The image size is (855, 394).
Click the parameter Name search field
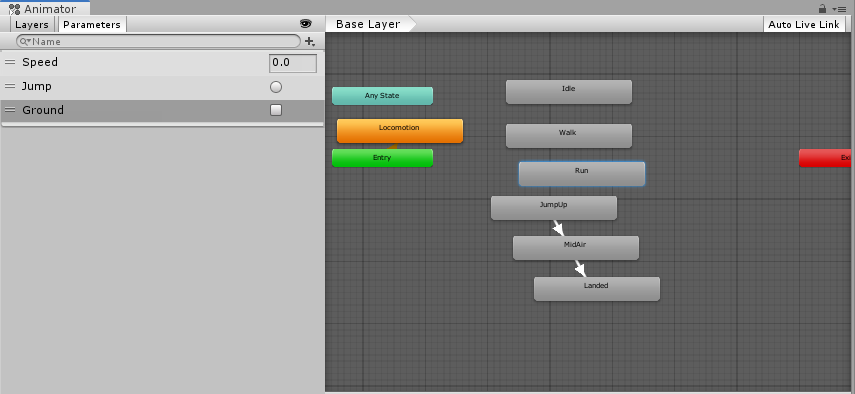click(x=158, y=41)
